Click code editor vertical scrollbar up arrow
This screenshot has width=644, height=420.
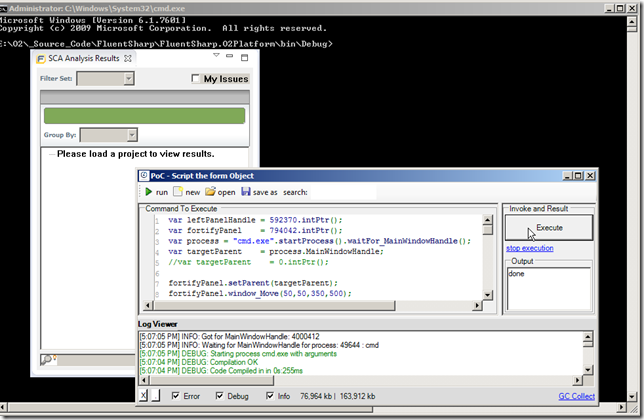[x=488, y=220]
